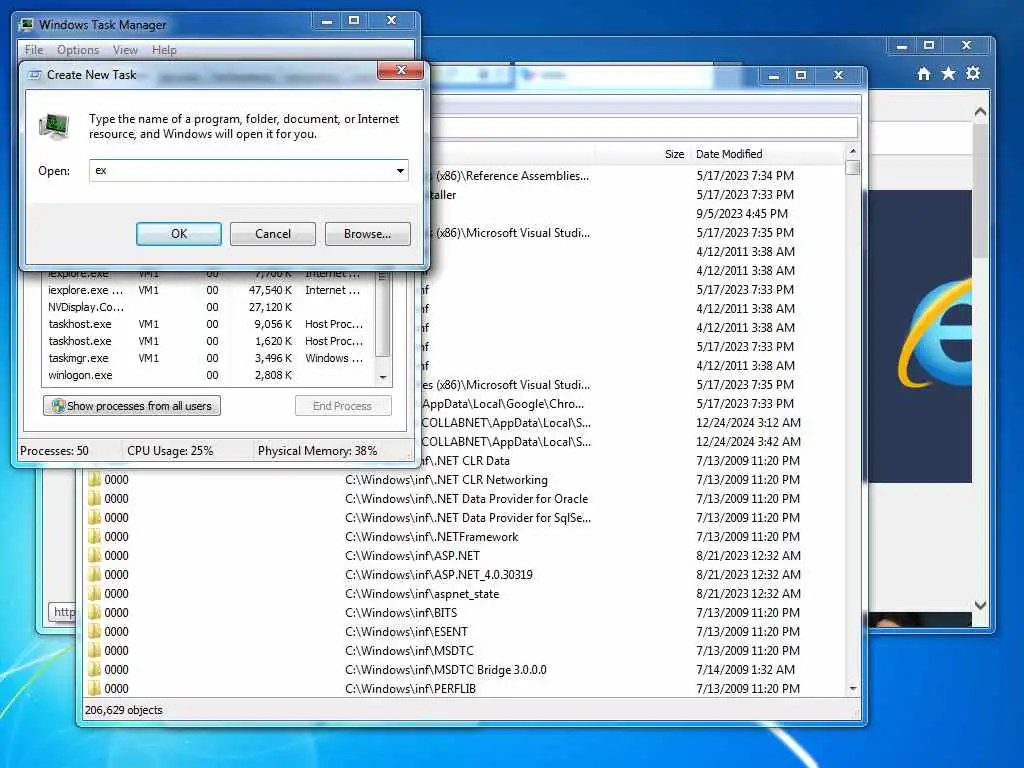1024x768 pixels.
Task: Click path C:\Windows\inf\aspnet_state
Action: point(422,593)
